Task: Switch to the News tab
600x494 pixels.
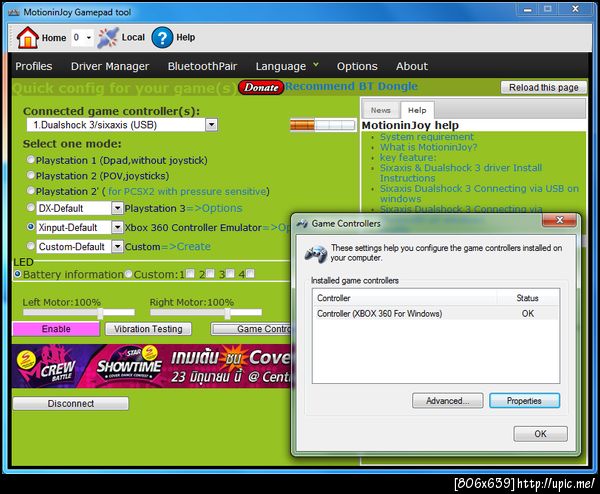Action: coord(380,110)
